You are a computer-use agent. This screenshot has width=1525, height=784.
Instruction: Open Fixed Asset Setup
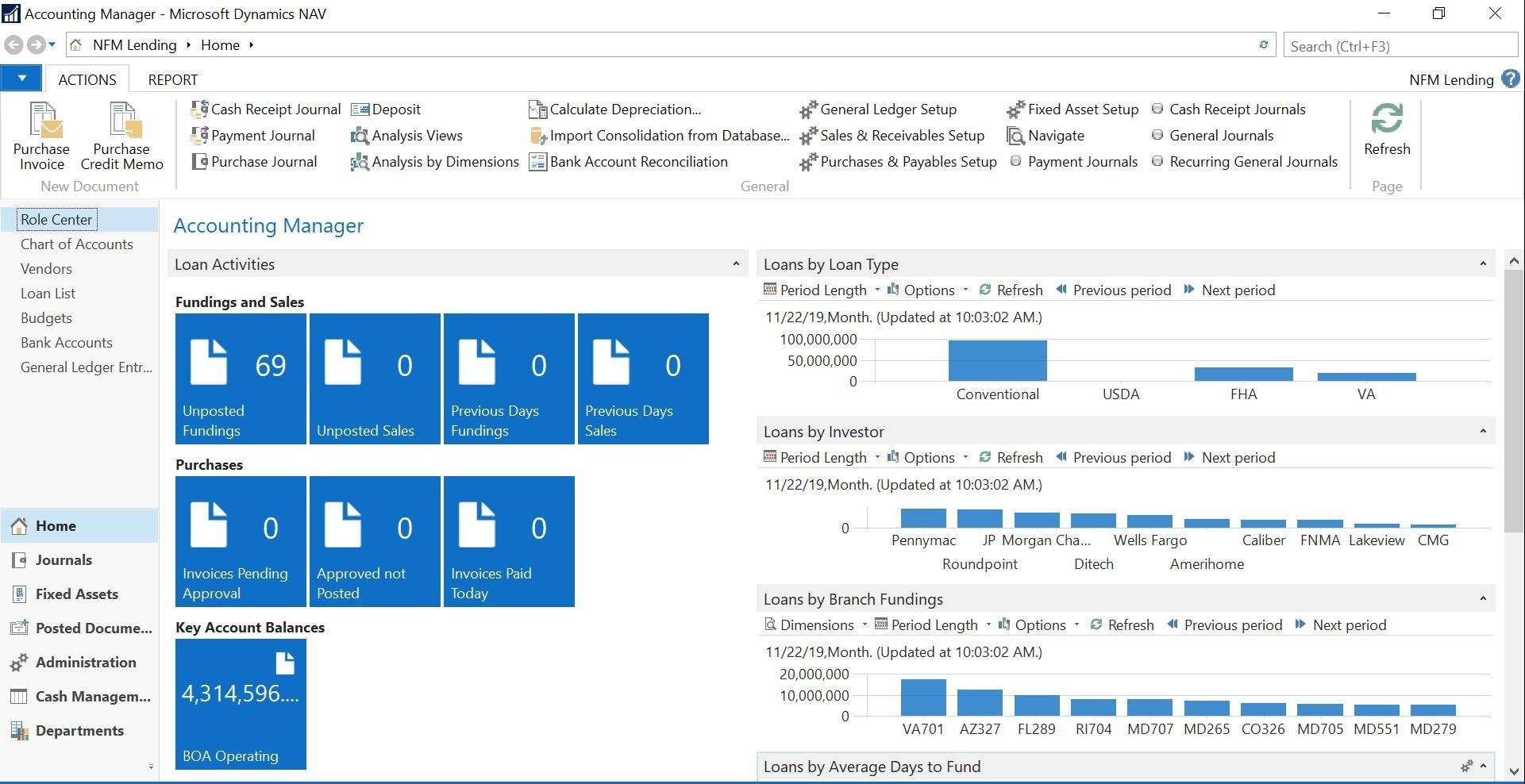(x=1073, y=110)
